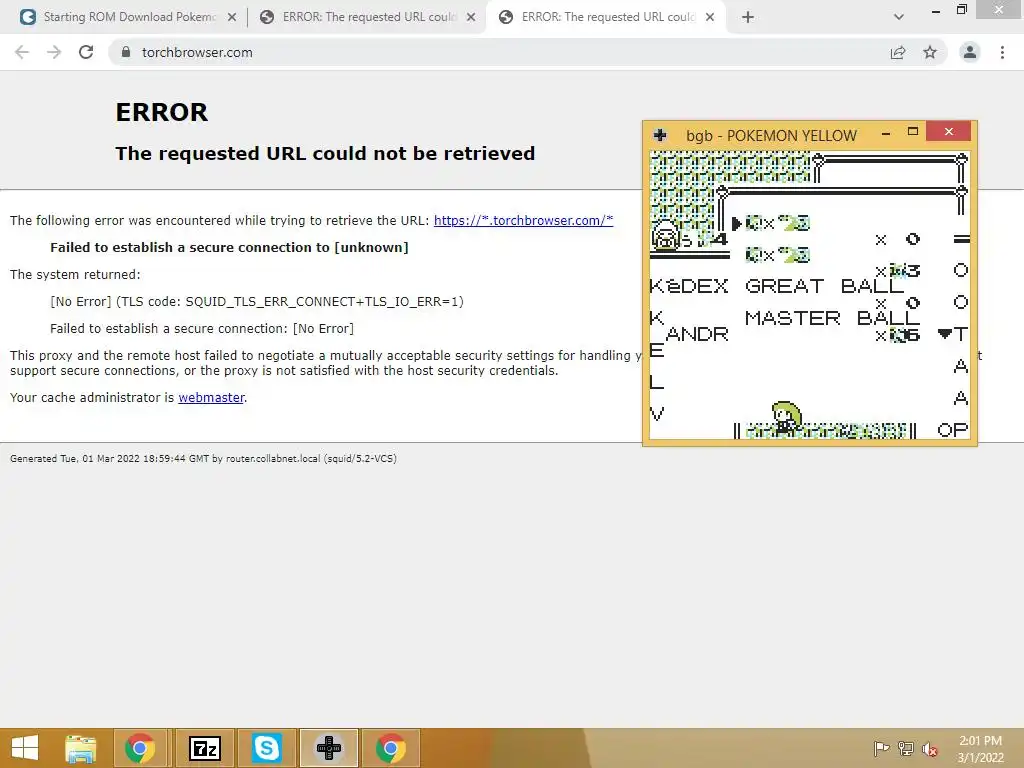Screen dimensions: 1024x768
Task: Click the Action Center flag tray icon
Action: 881,748
